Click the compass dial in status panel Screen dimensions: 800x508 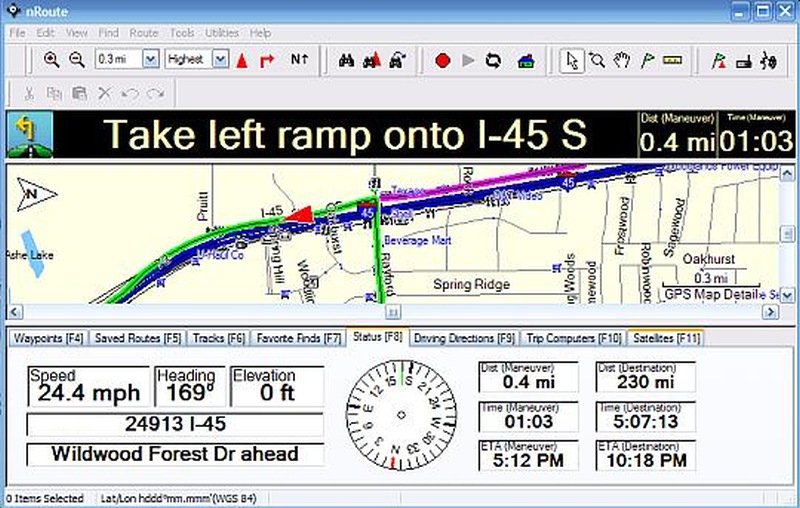coord(401,415)
